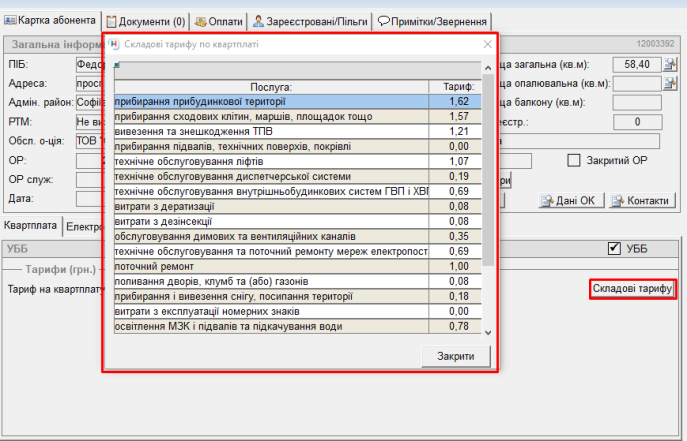Open the Дані ОК button
This screenshot has width=687, height=441.
571,200
